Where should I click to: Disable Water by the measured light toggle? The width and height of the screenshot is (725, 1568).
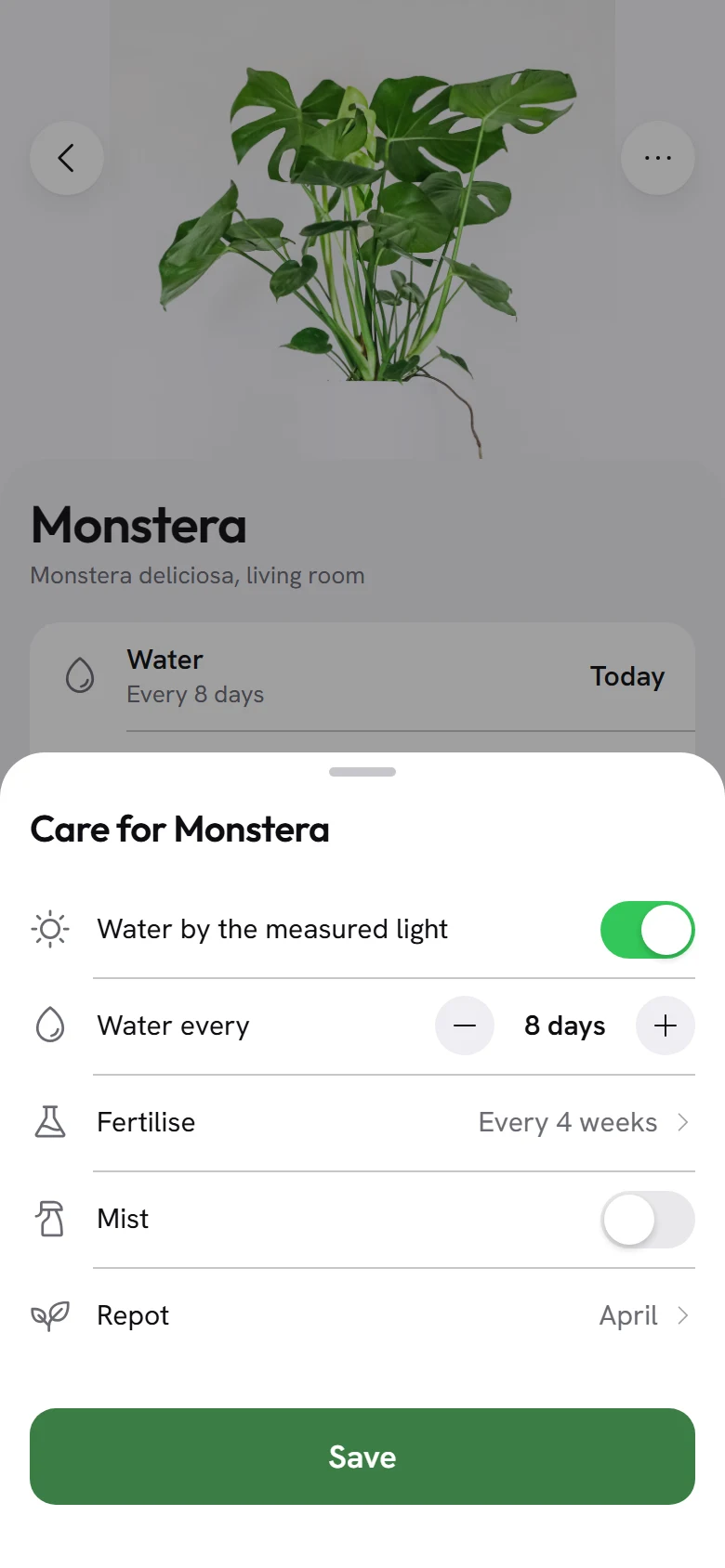[x=648, y=930]
